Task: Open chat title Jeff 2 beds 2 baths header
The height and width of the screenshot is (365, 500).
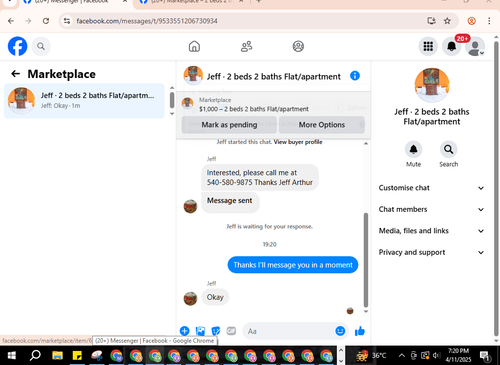Action: 274,77
